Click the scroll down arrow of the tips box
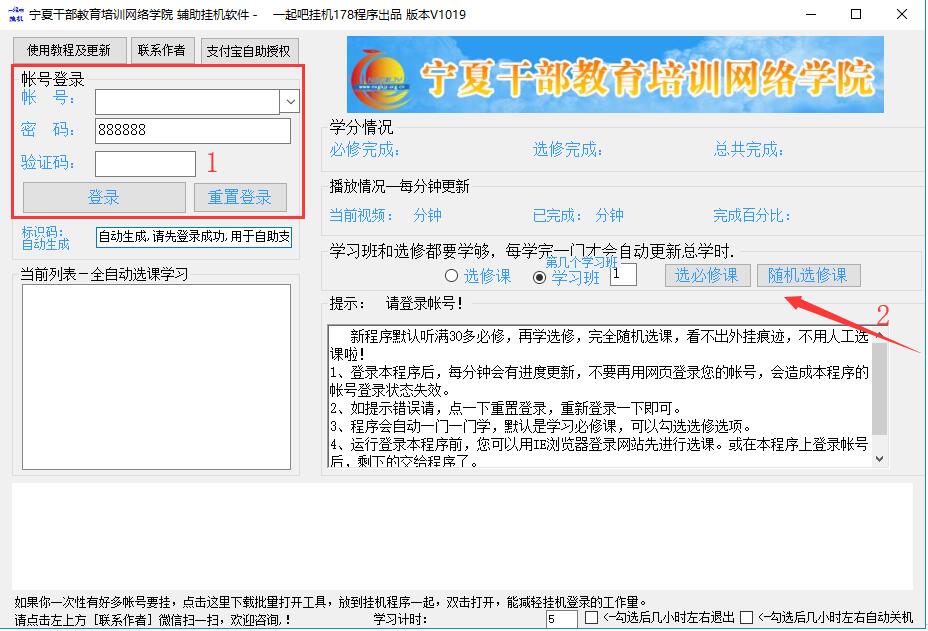The image size is (928, 631). tap(880, 459)
